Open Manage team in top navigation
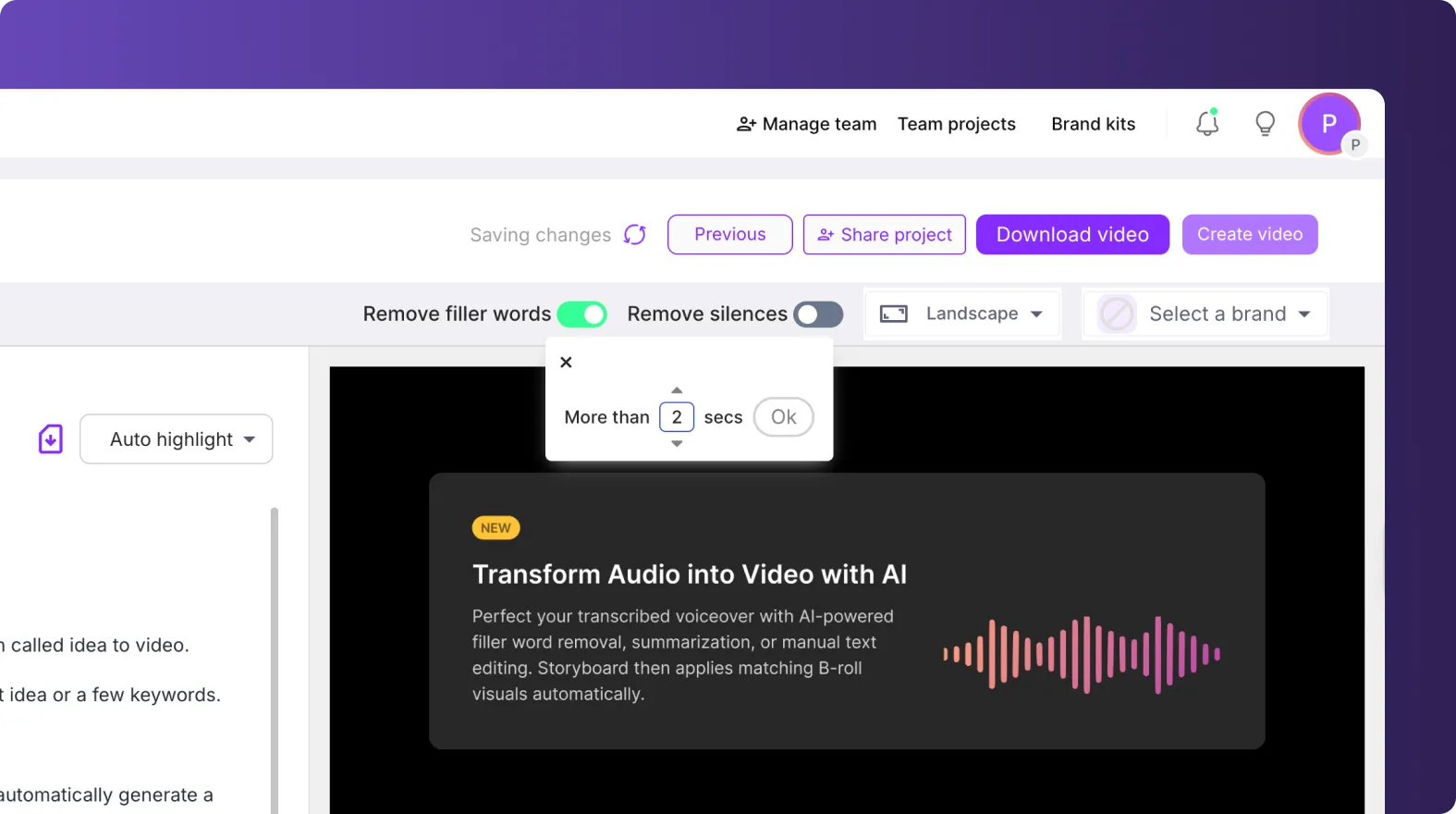 (806, 124)
